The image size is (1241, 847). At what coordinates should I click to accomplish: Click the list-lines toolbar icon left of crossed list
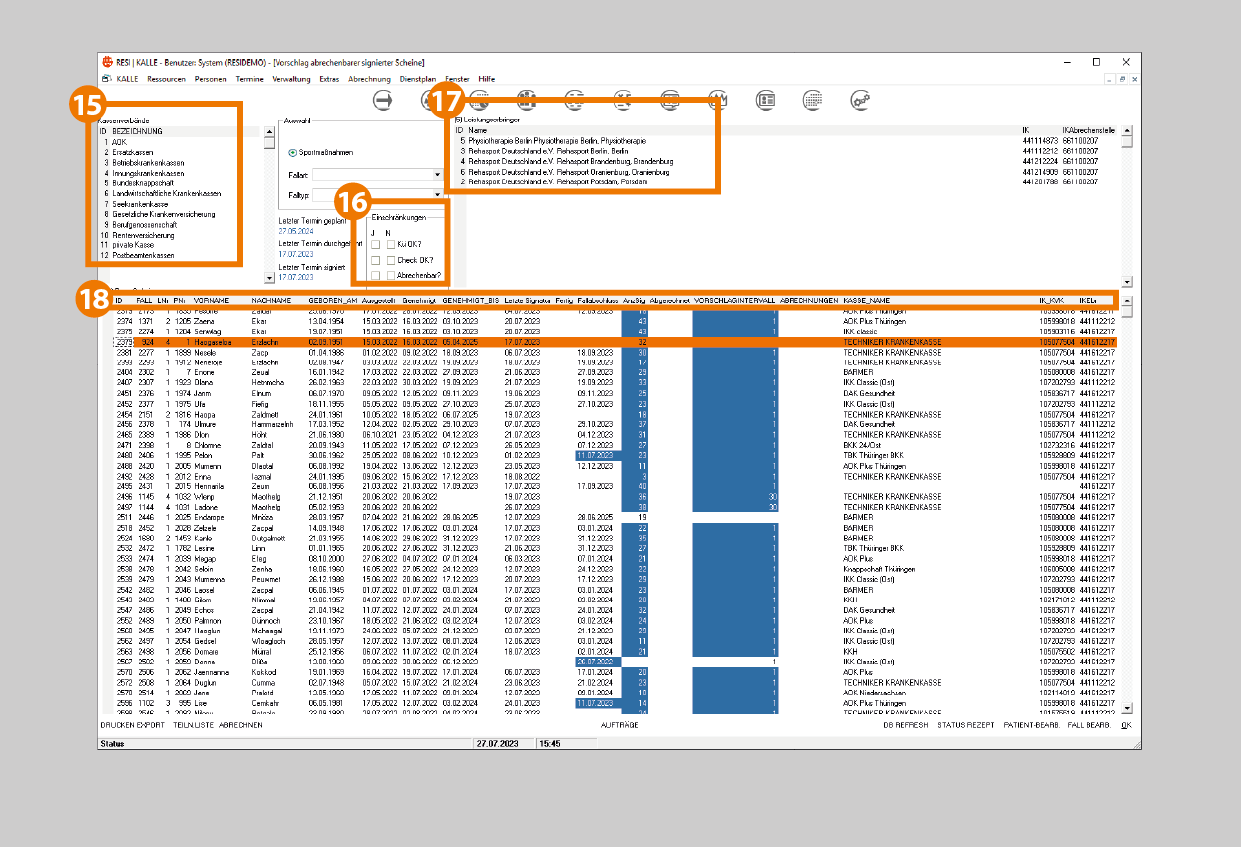pos(574,100)
